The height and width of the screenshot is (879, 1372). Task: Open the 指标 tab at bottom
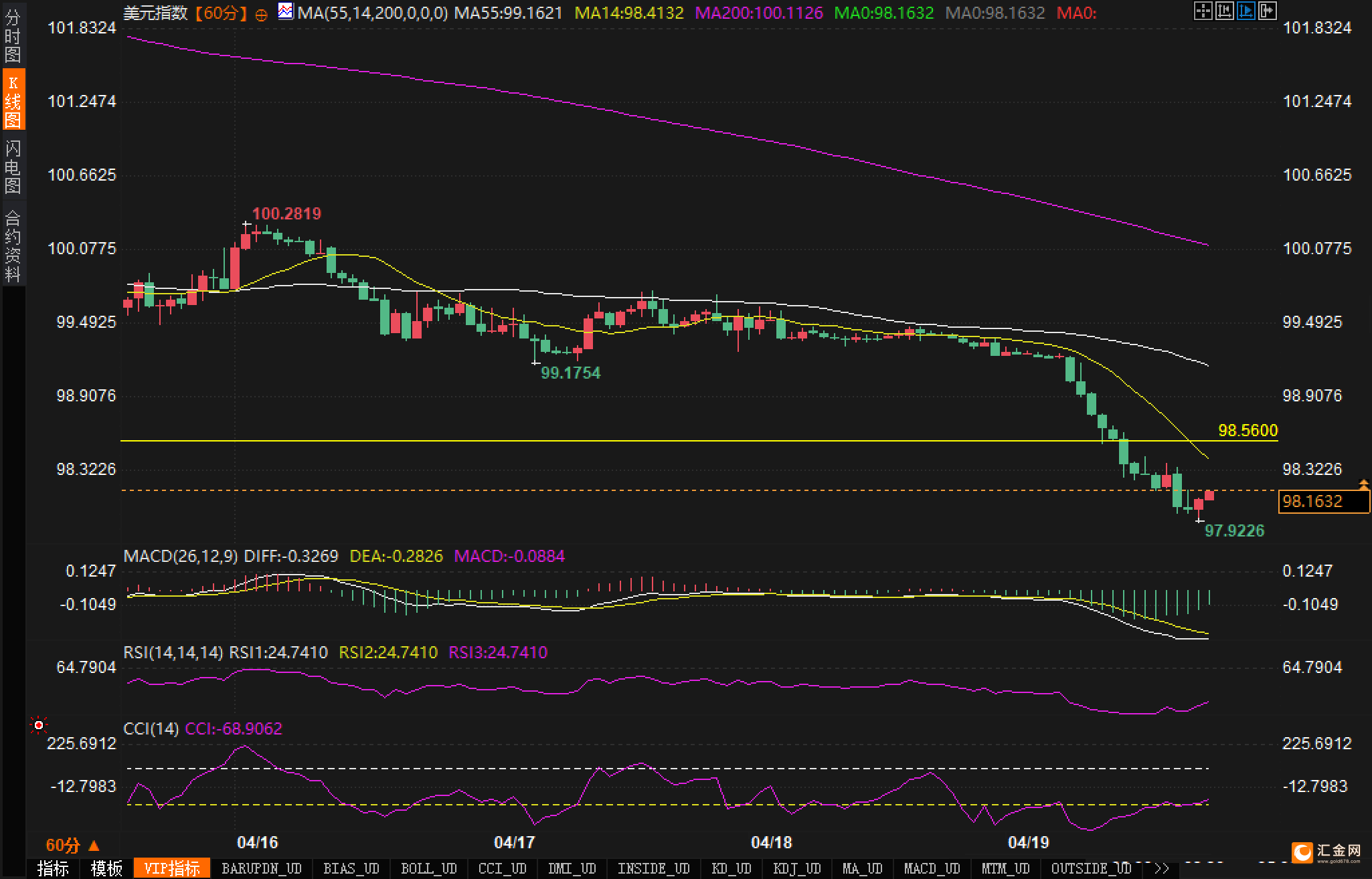coord(53,868)
